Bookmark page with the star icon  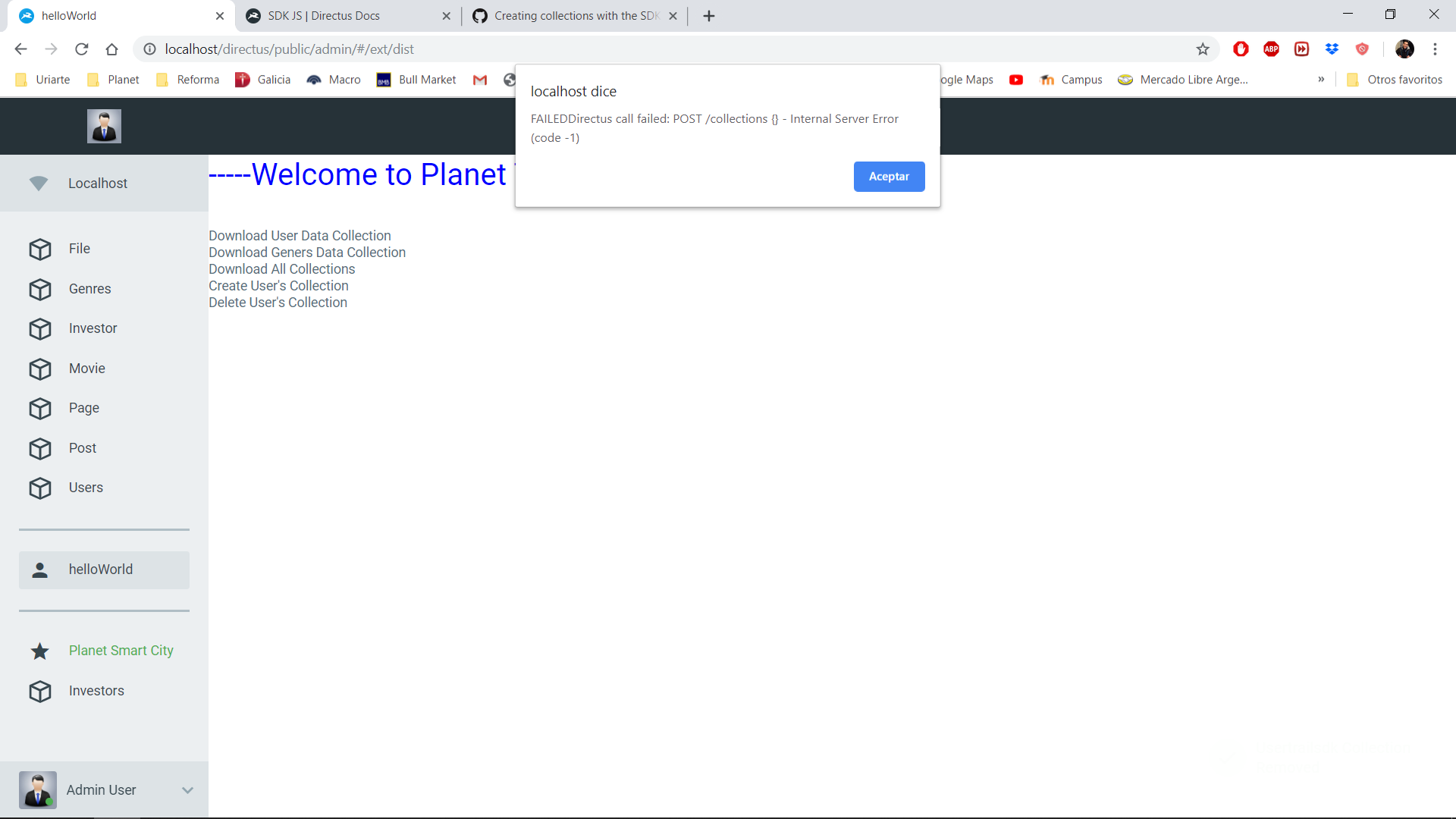pyautogui.click(x=1203, y=49)
